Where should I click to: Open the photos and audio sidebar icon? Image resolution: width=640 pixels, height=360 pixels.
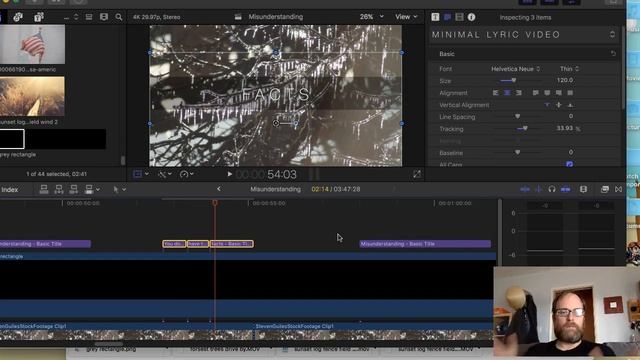tap(18, 17)
